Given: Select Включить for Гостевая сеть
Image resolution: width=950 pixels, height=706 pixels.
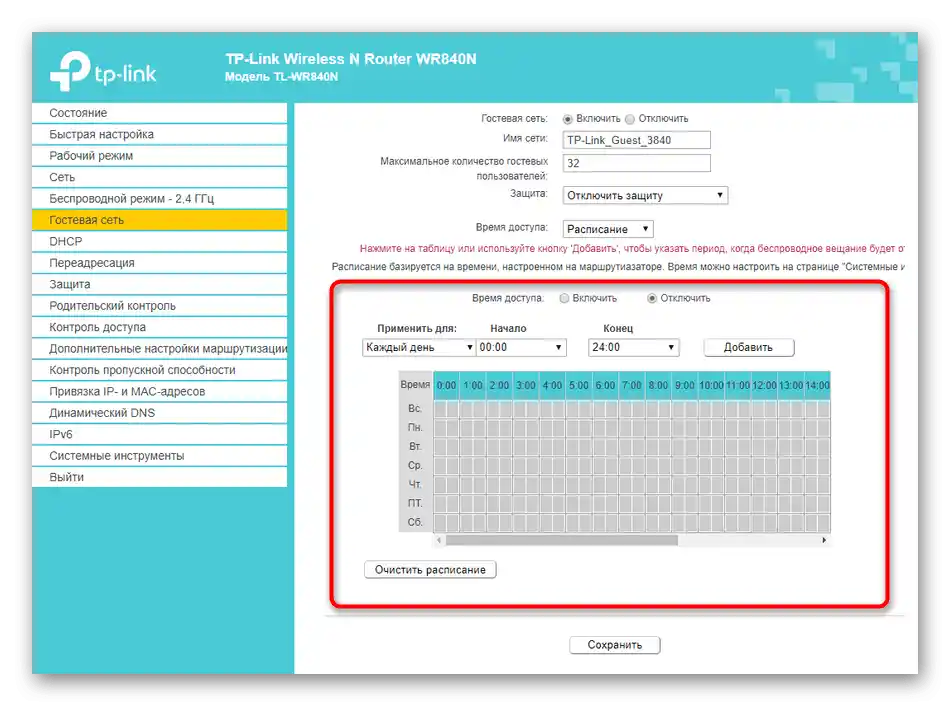Looking at the screenshot, I should point(568,119).
